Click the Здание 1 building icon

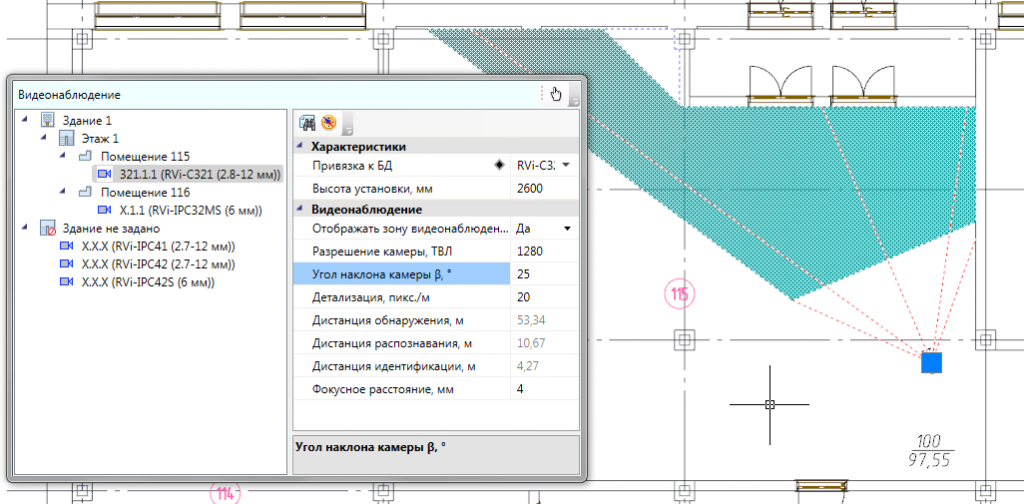pyautogui.click(x=47, y=120)
